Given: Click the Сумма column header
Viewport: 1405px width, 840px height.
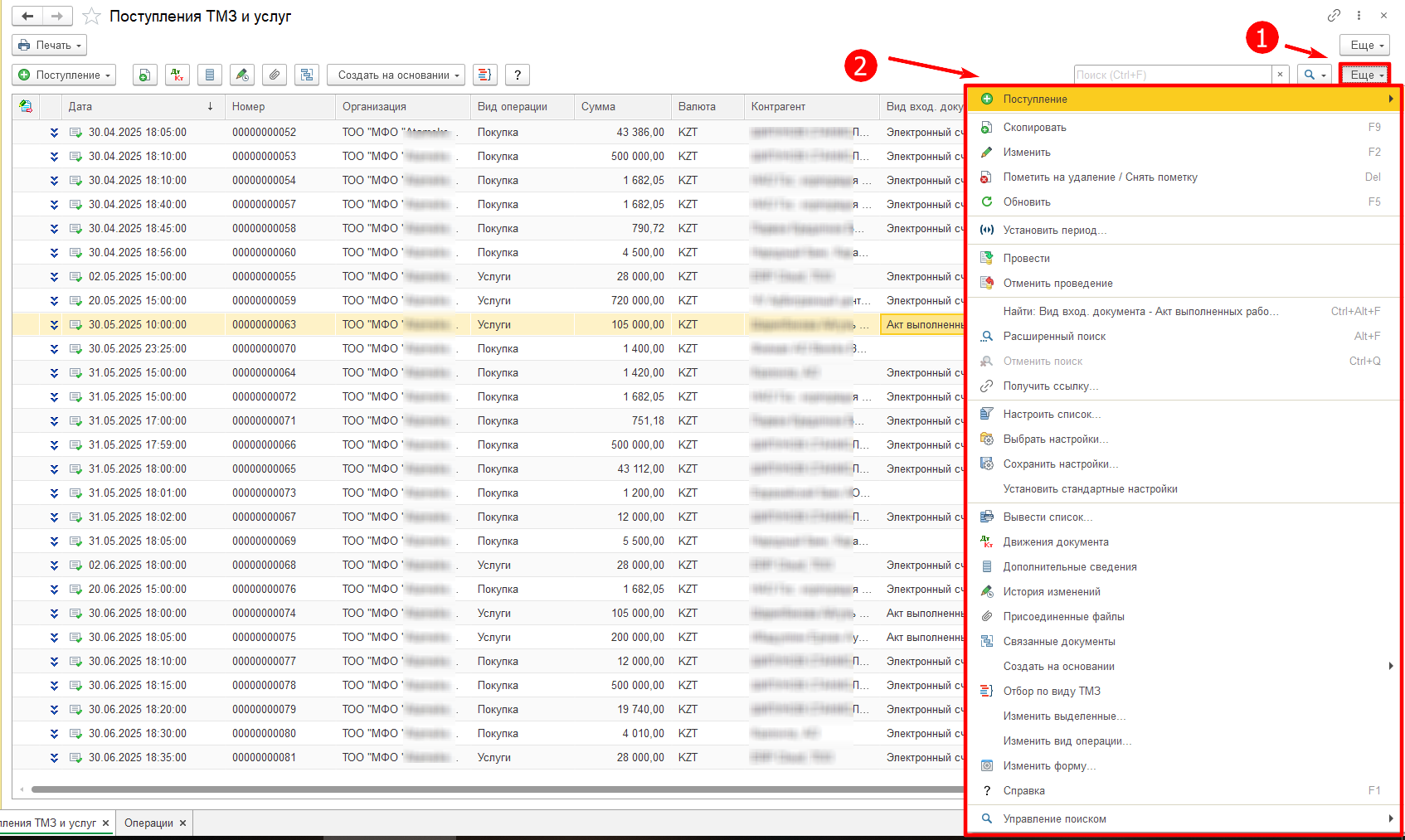Looking at the screenshot, I should click(x=622, y=106).
